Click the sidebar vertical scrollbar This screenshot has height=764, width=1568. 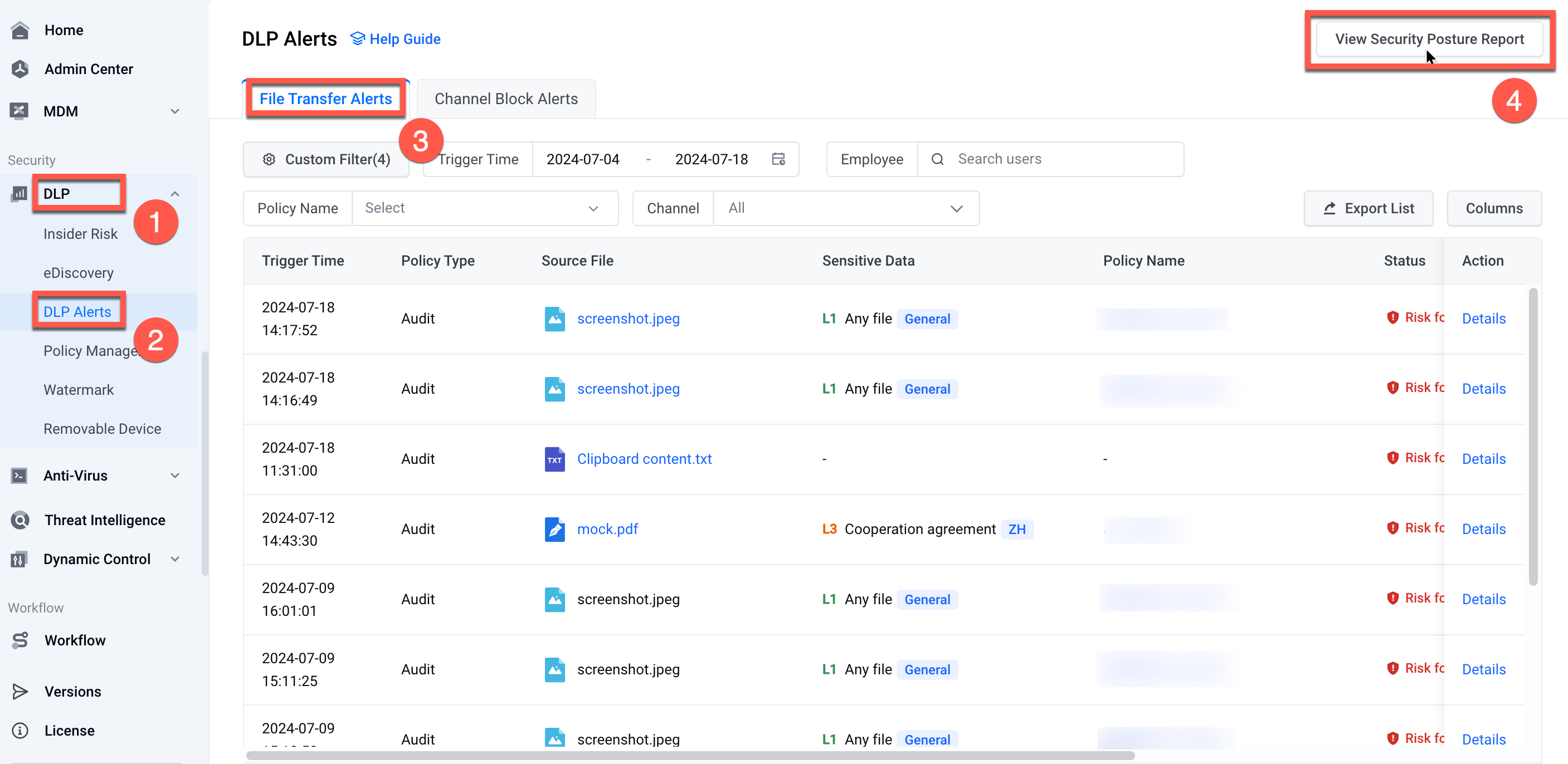[204, 463]
